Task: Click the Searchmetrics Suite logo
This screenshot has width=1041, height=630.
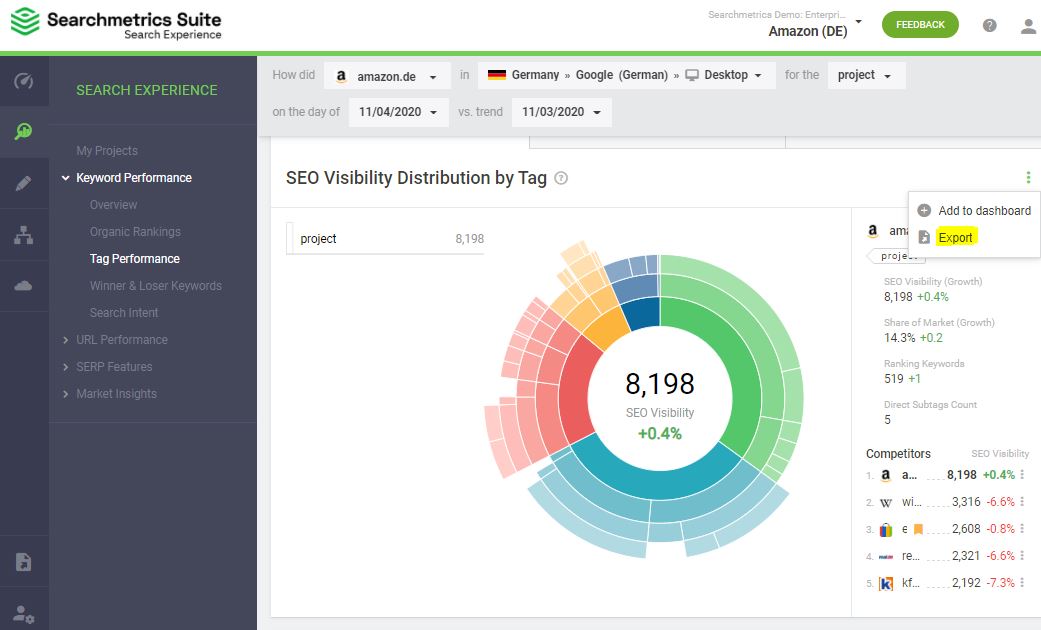Action: [x=116, y=24]
